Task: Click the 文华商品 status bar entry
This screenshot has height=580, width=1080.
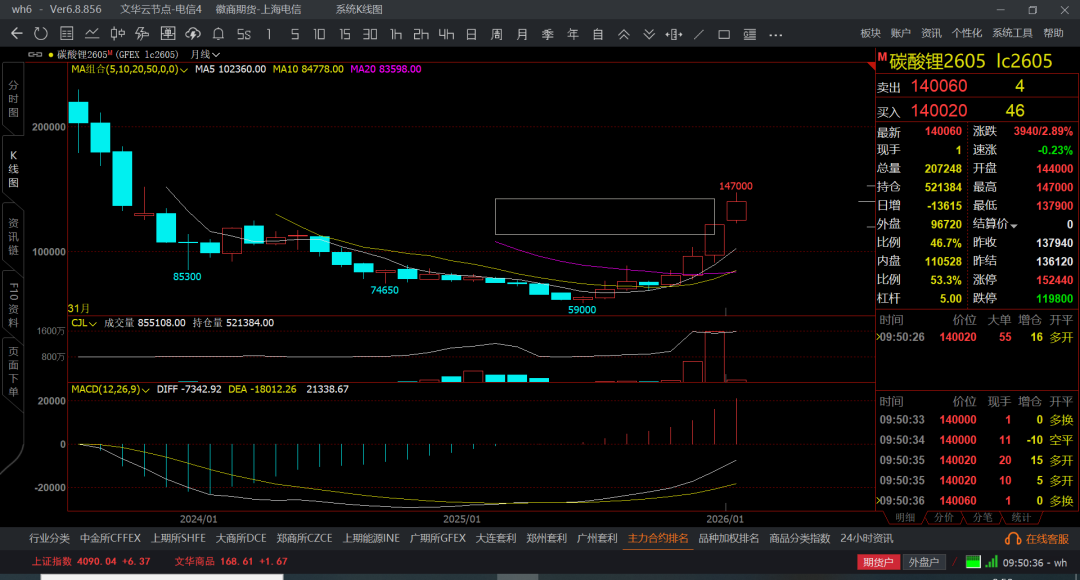Action: (x=231, y=561)
